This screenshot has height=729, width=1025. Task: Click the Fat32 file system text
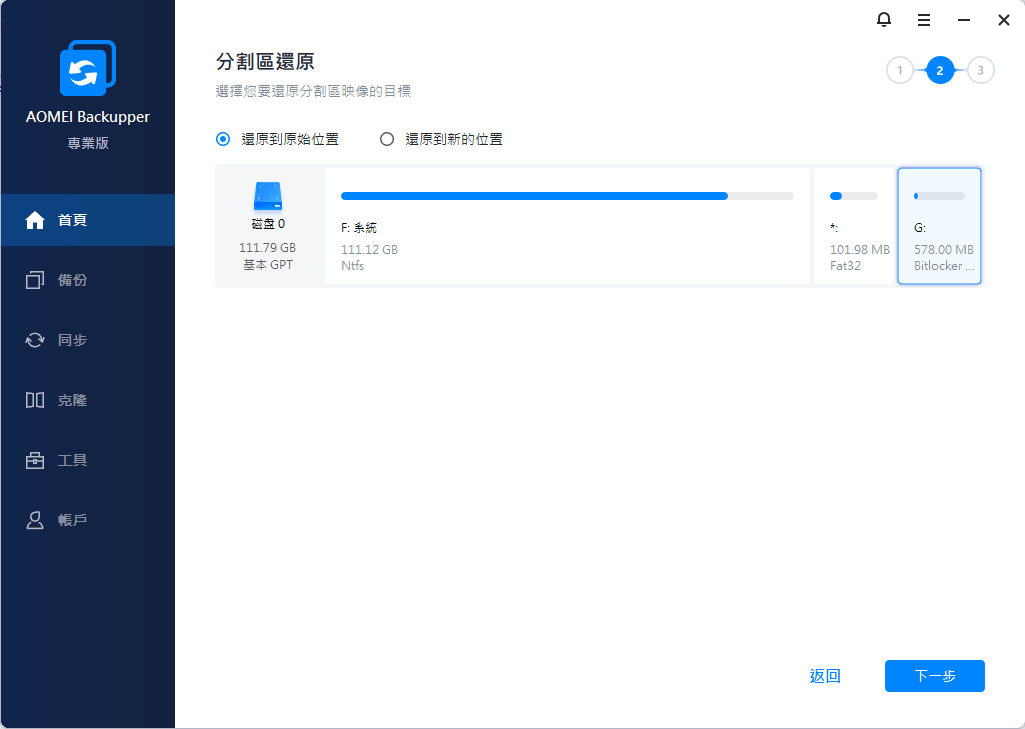pos(845,265)
